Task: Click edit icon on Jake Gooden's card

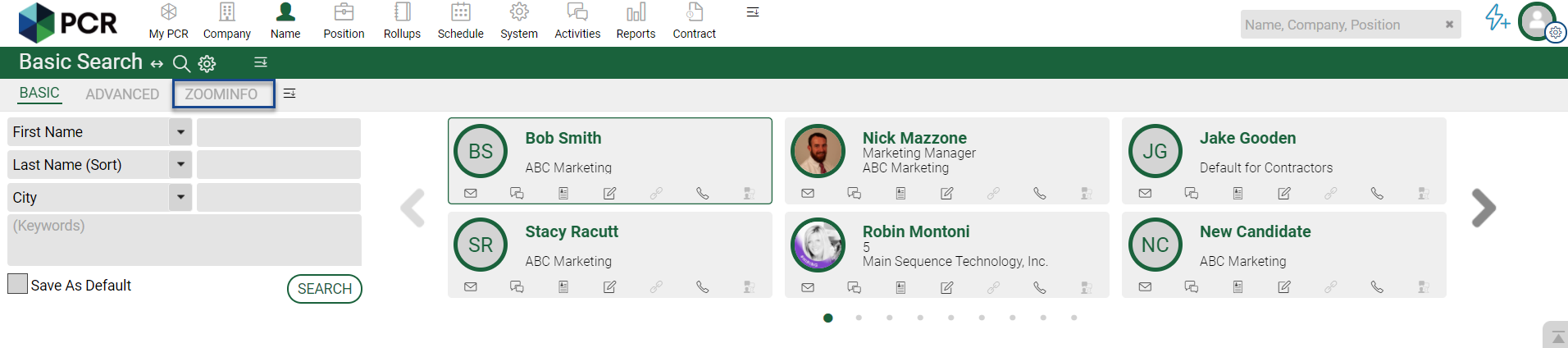Action: [x=1284, y=194]
